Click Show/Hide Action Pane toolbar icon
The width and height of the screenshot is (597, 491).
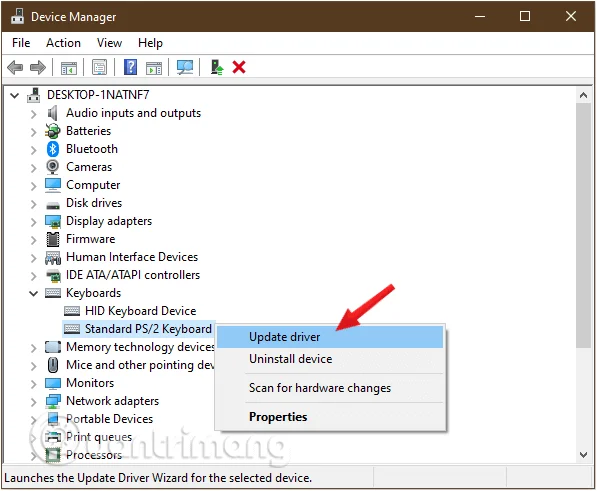pos(154,68)
